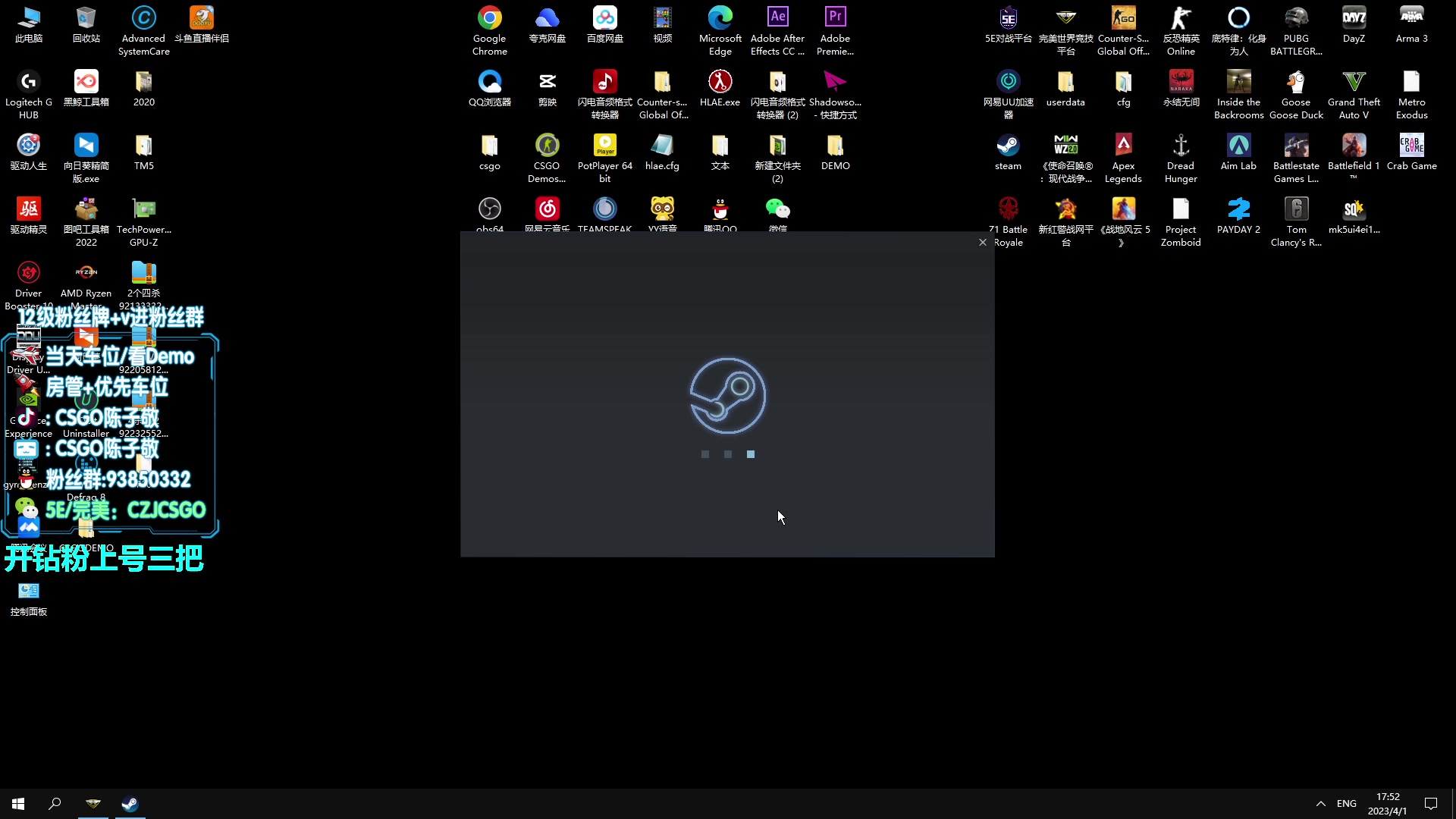Select Grand Theft Auto V shortcut
Screen dimensions: 1456x819
click(x=1354, y=82)
